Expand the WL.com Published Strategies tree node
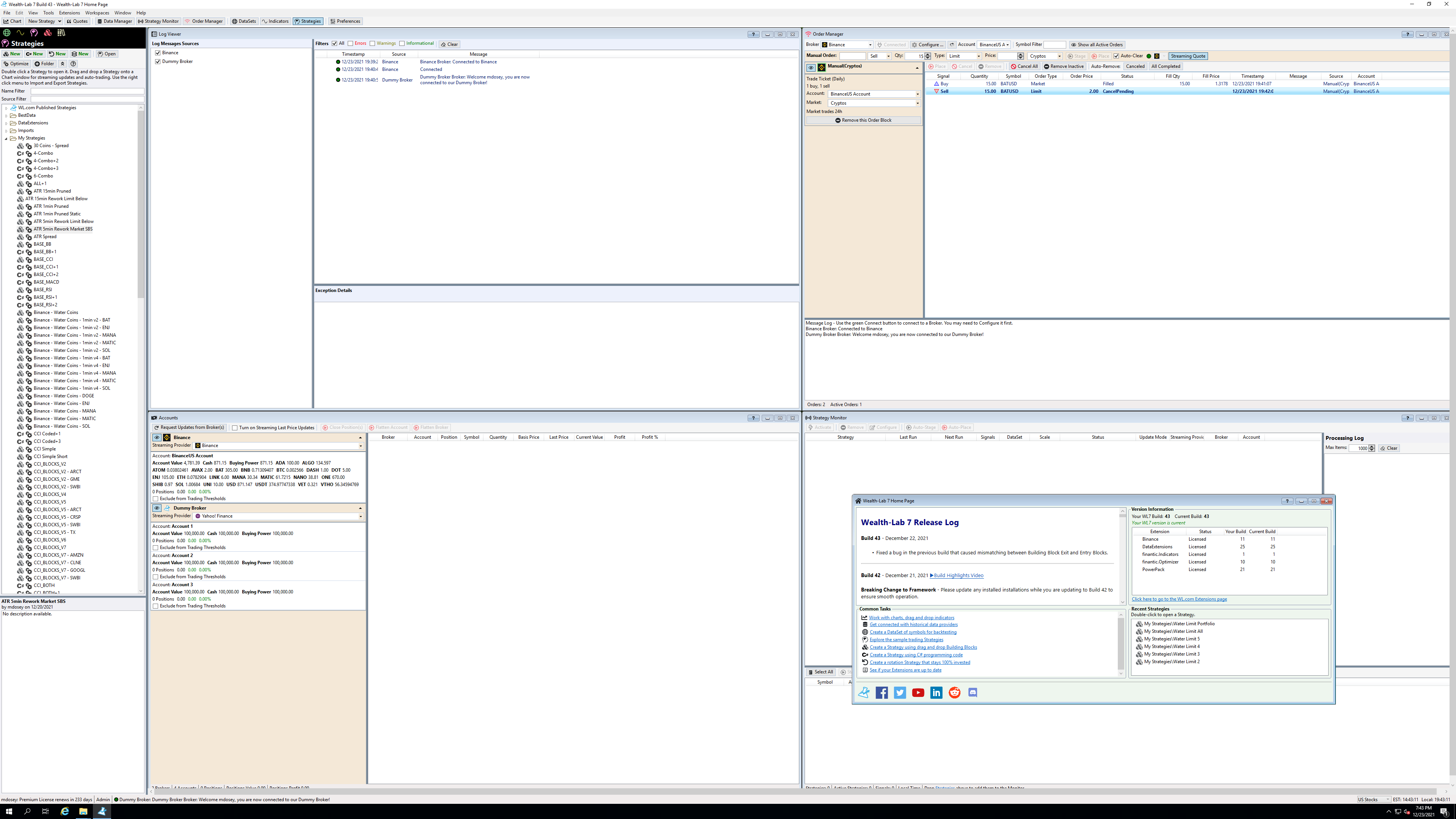 [6, 108]
